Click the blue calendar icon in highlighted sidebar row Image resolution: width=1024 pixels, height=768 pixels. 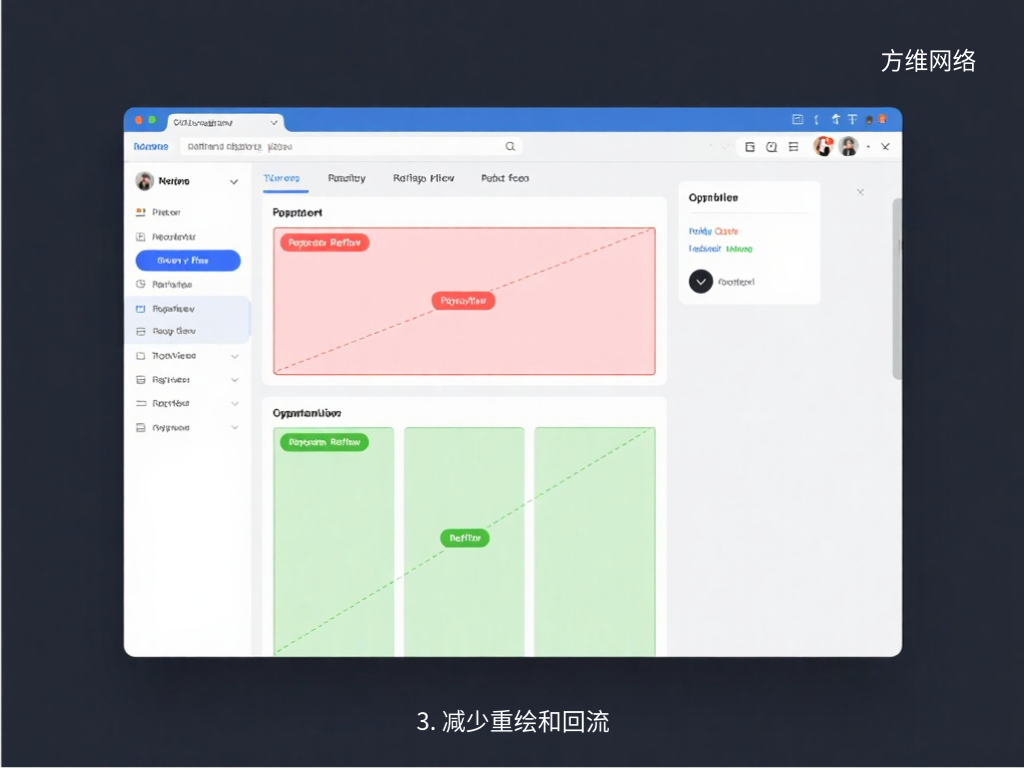[x=141, y=309]
